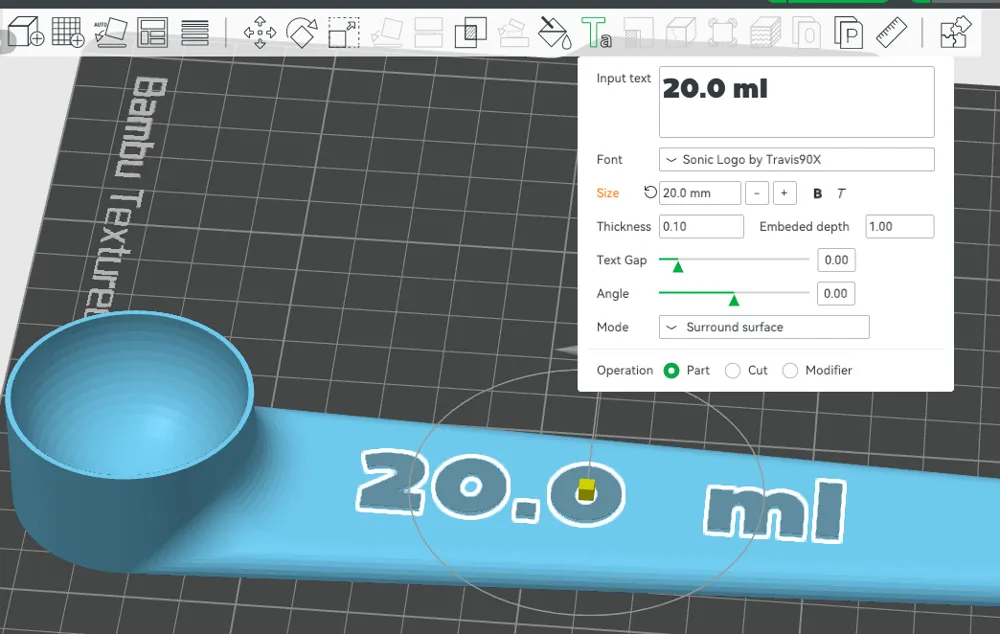Click the Angle numeric field
Image resolution: width=1000 pixels, height=634 pixels.
pos(835,293)
